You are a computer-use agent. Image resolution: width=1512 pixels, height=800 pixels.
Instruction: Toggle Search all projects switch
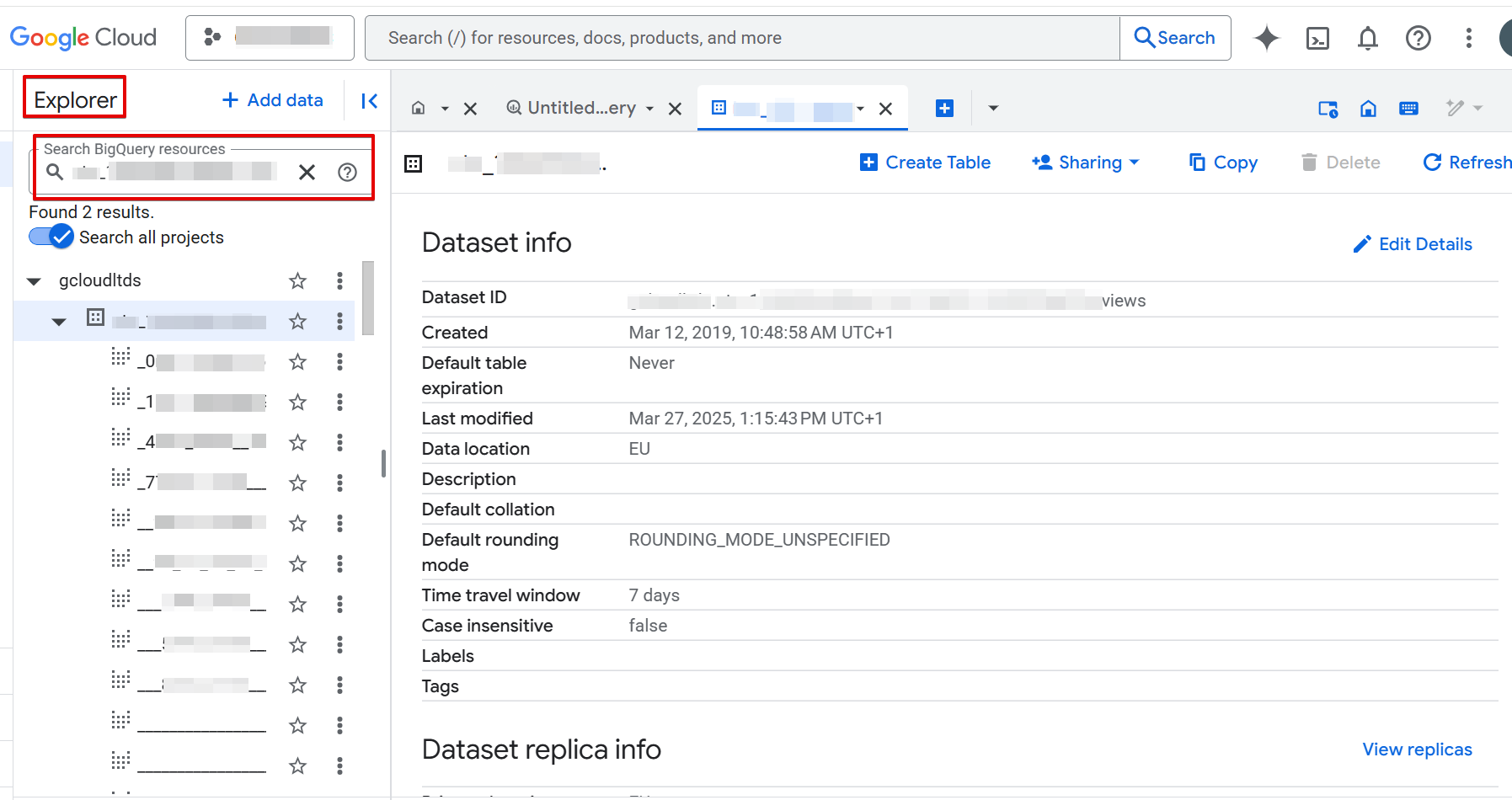pos(51,237)
